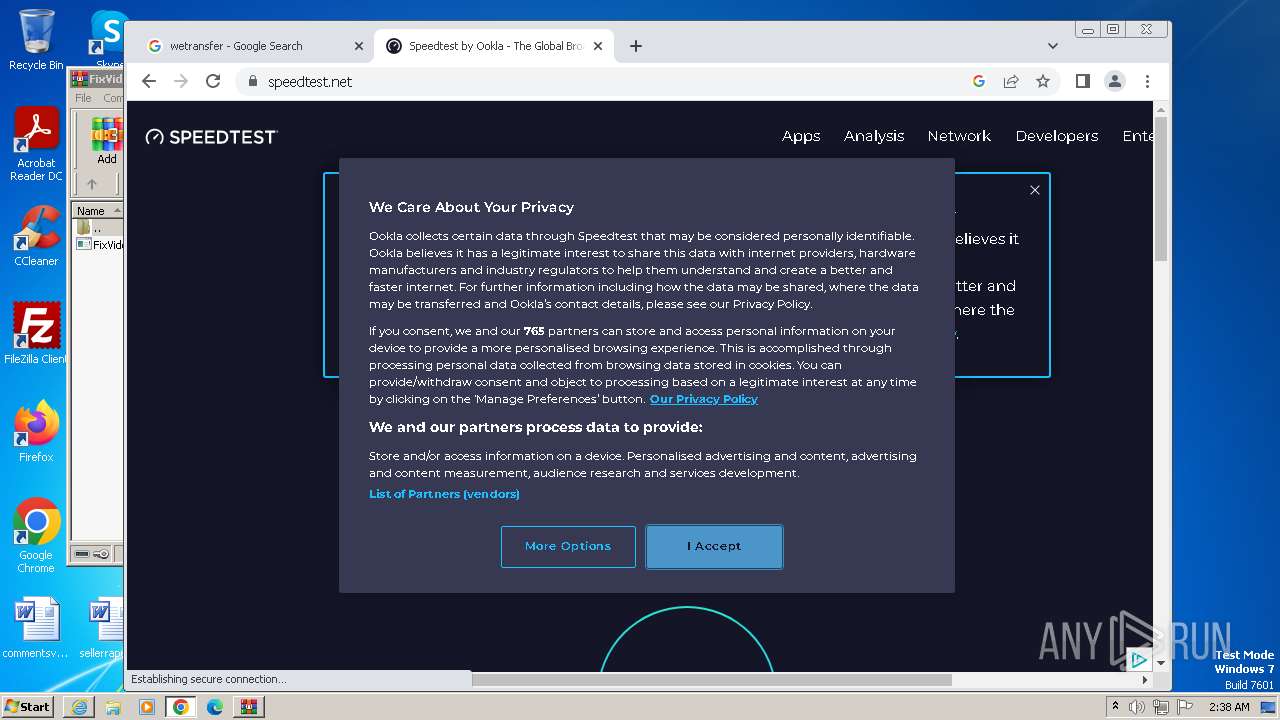
Task: Open the network tray icon
Action: pyautogui.click(x=1161, y=707)
